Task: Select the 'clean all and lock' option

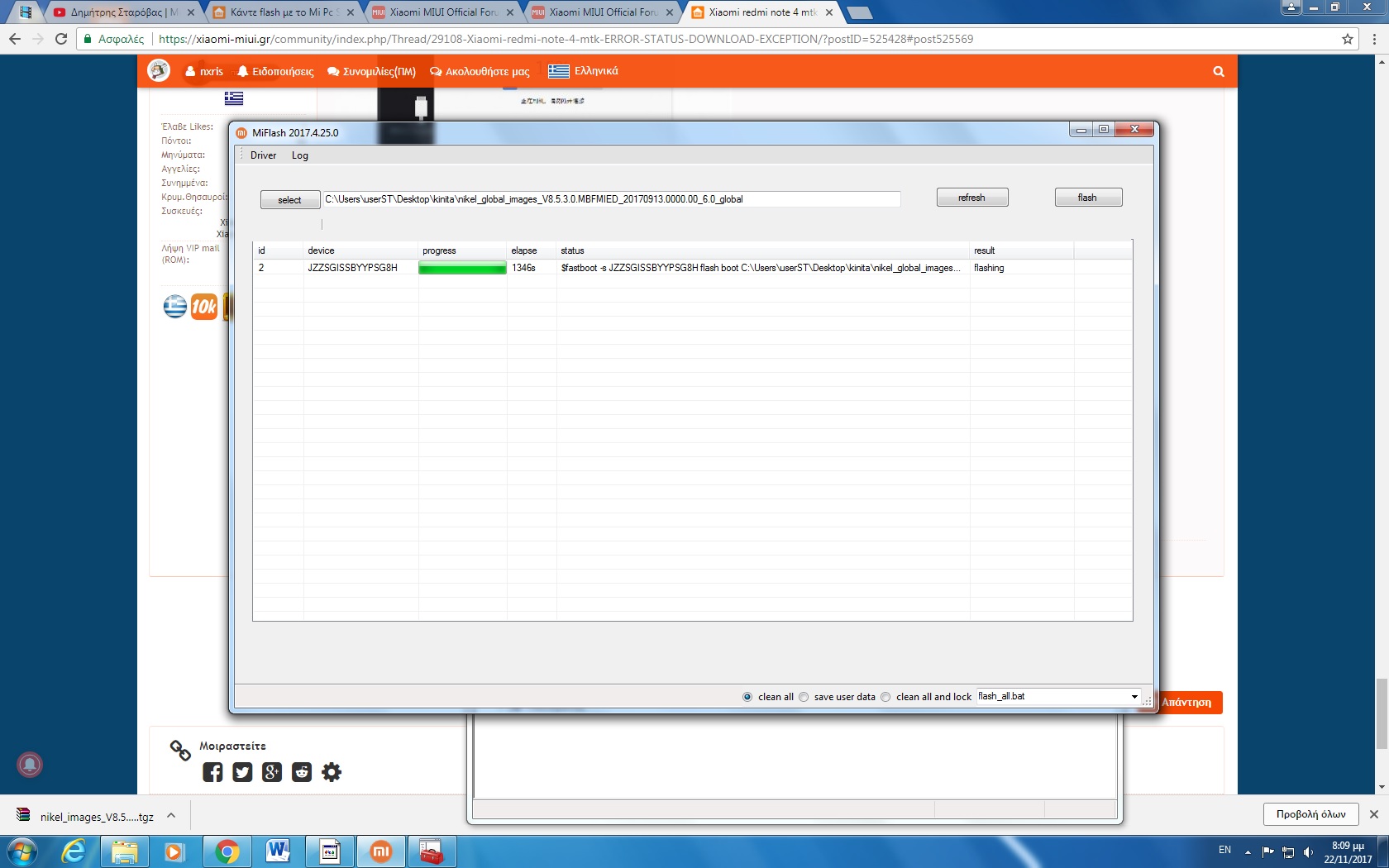Action: (885, 697)
